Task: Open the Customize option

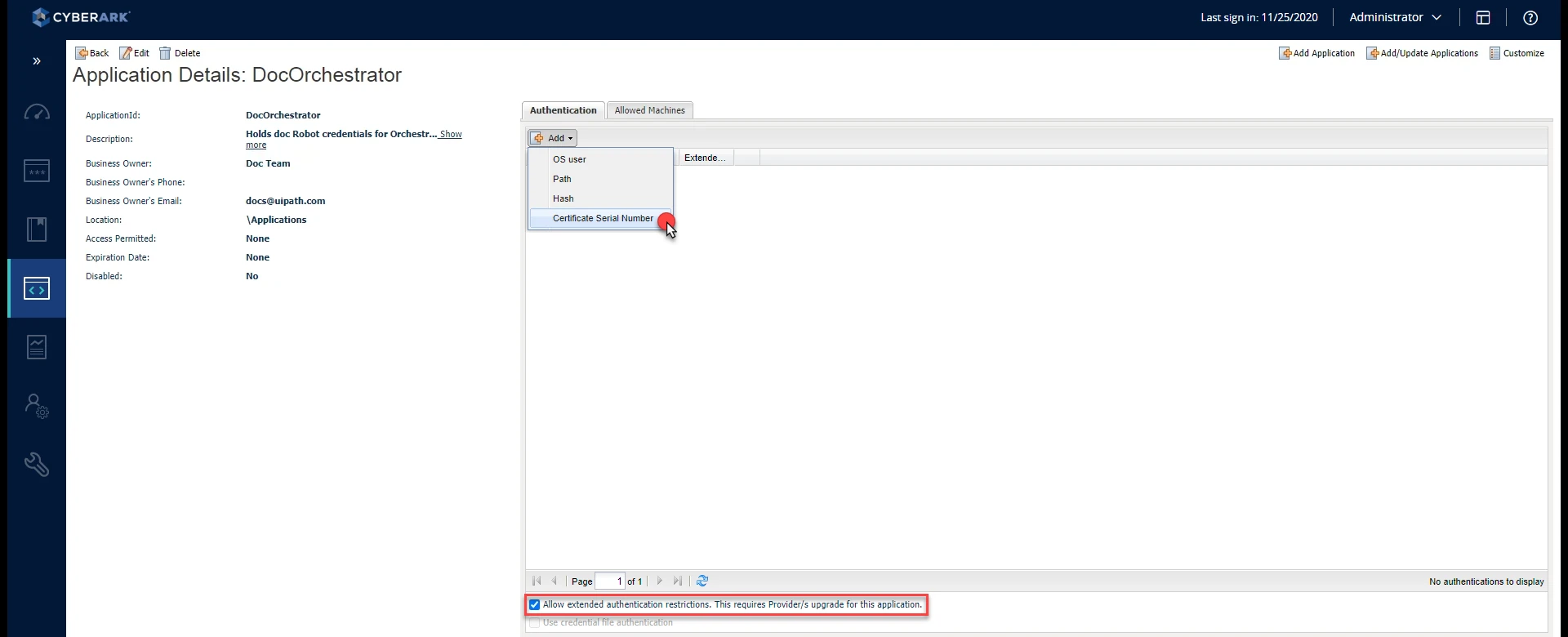Action: point(1517,53)
